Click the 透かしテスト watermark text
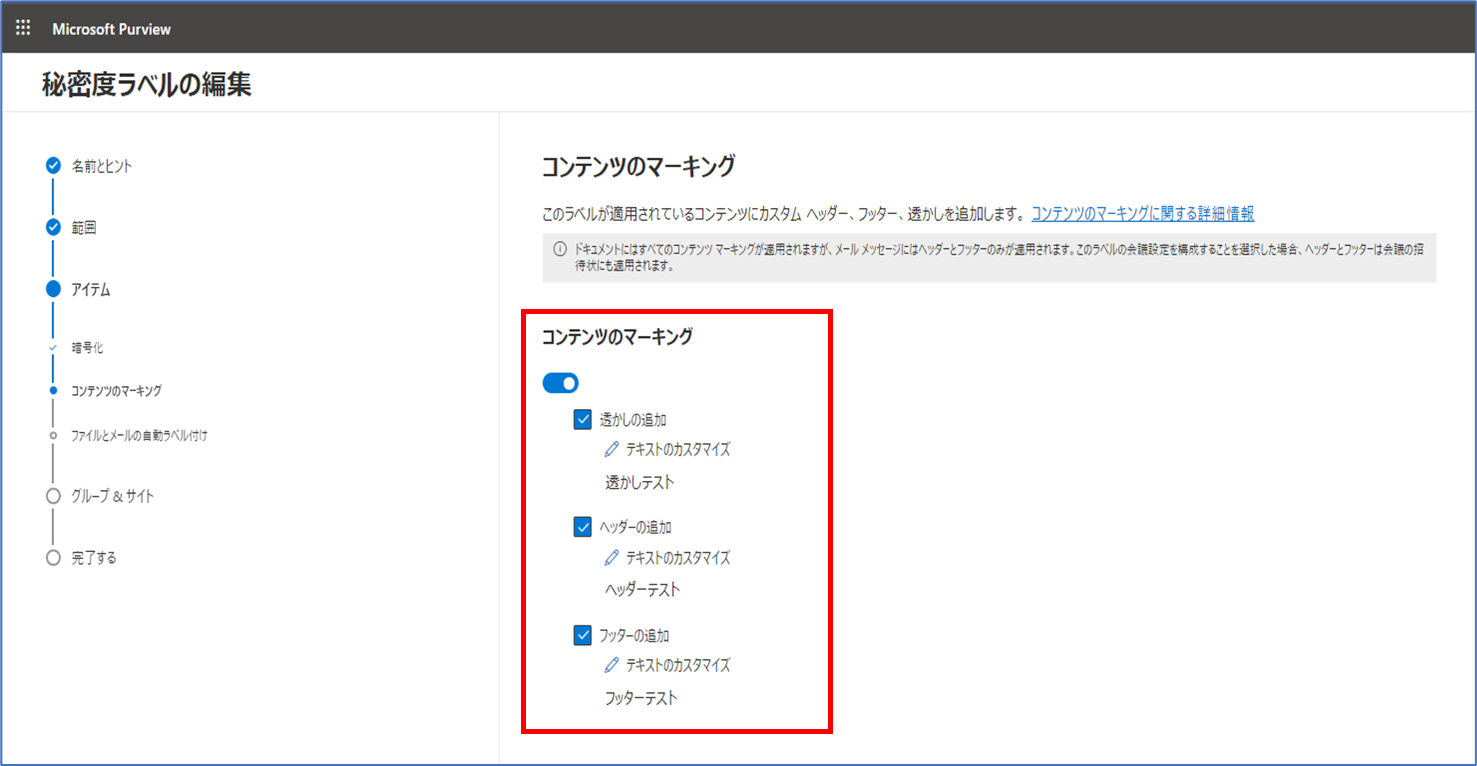Image resolution: width=1477 pixels, height=766 pixels. [x=640, y=482]
